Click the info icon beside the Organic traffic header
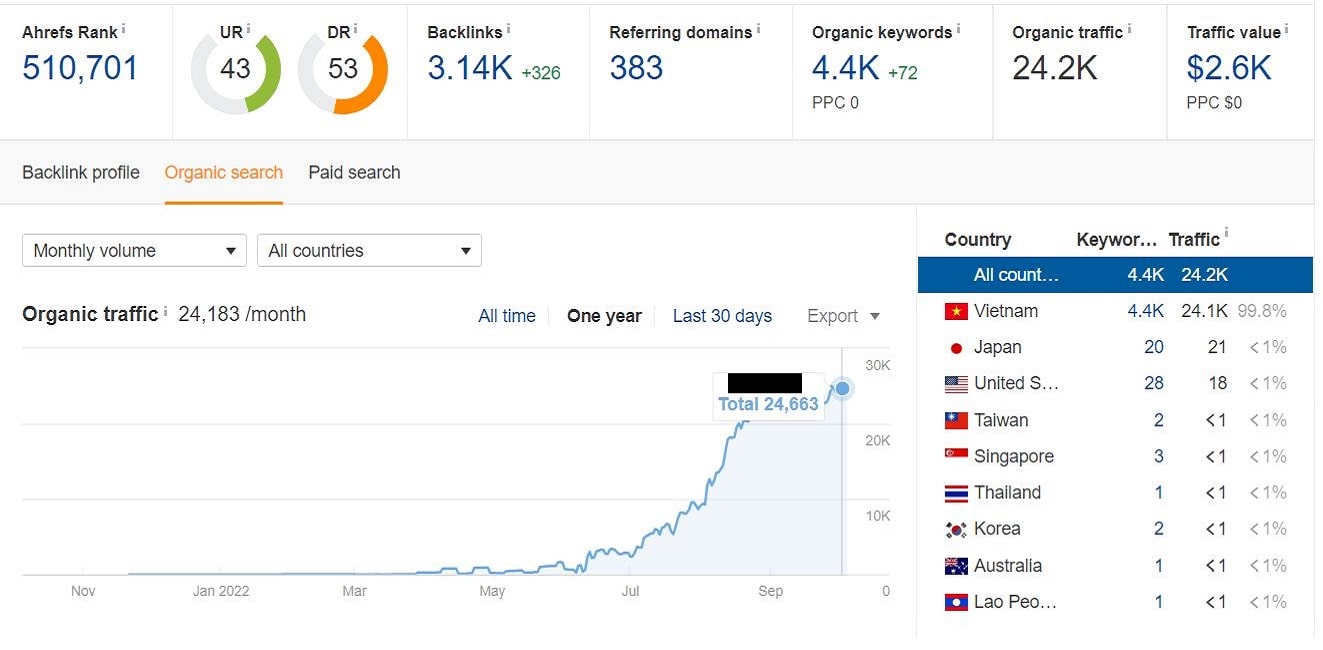 (x=1129, y=29)
